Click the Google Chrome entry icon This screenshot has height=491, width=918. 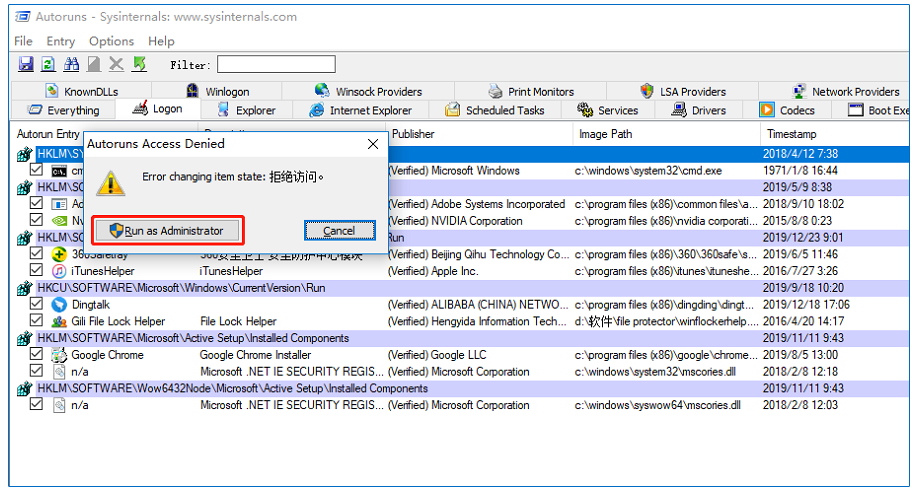pyautogui.click(x=59, y=355)
